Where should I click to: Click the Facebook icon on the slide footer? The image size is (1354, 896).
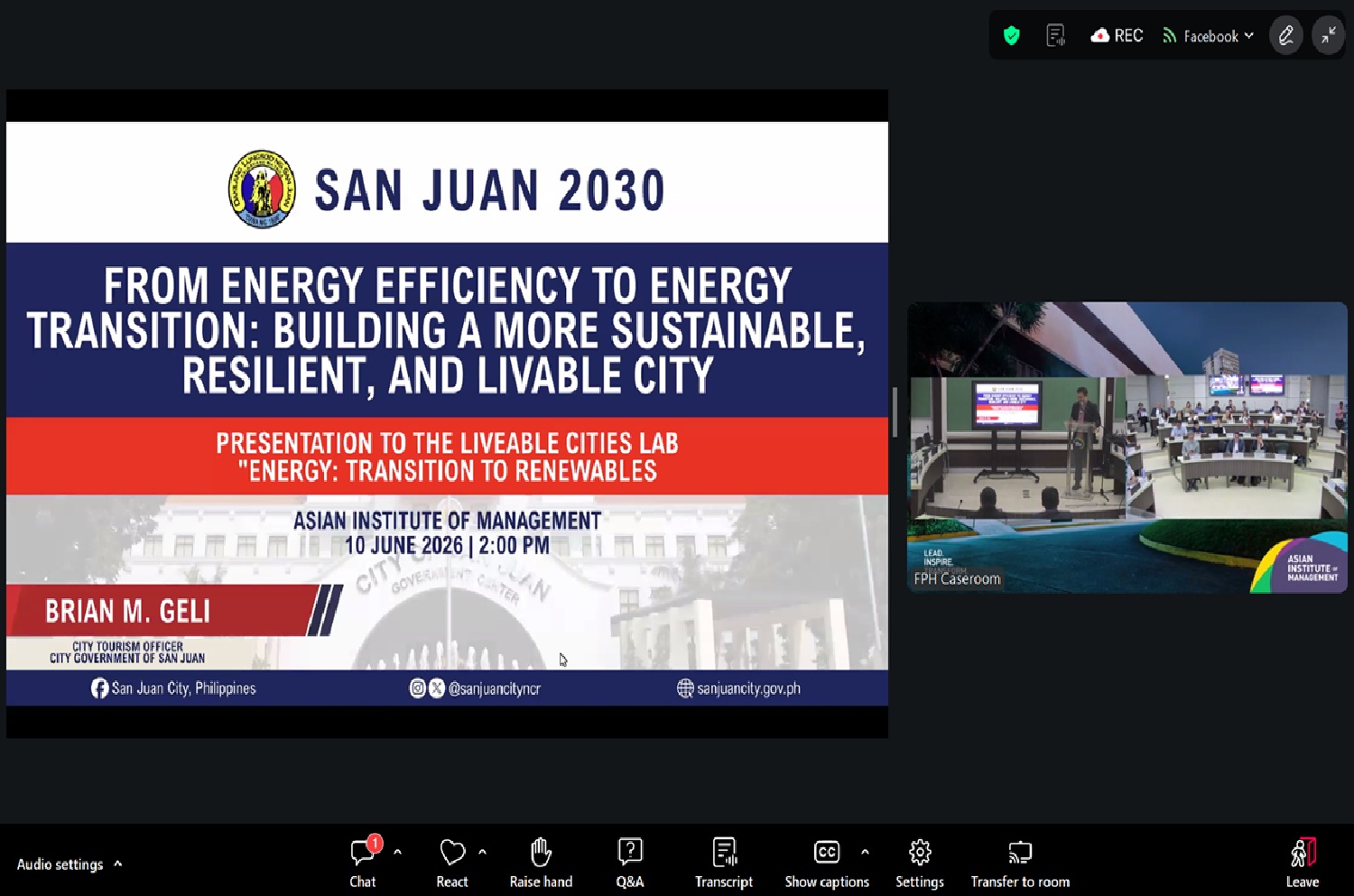pos(99,688)
